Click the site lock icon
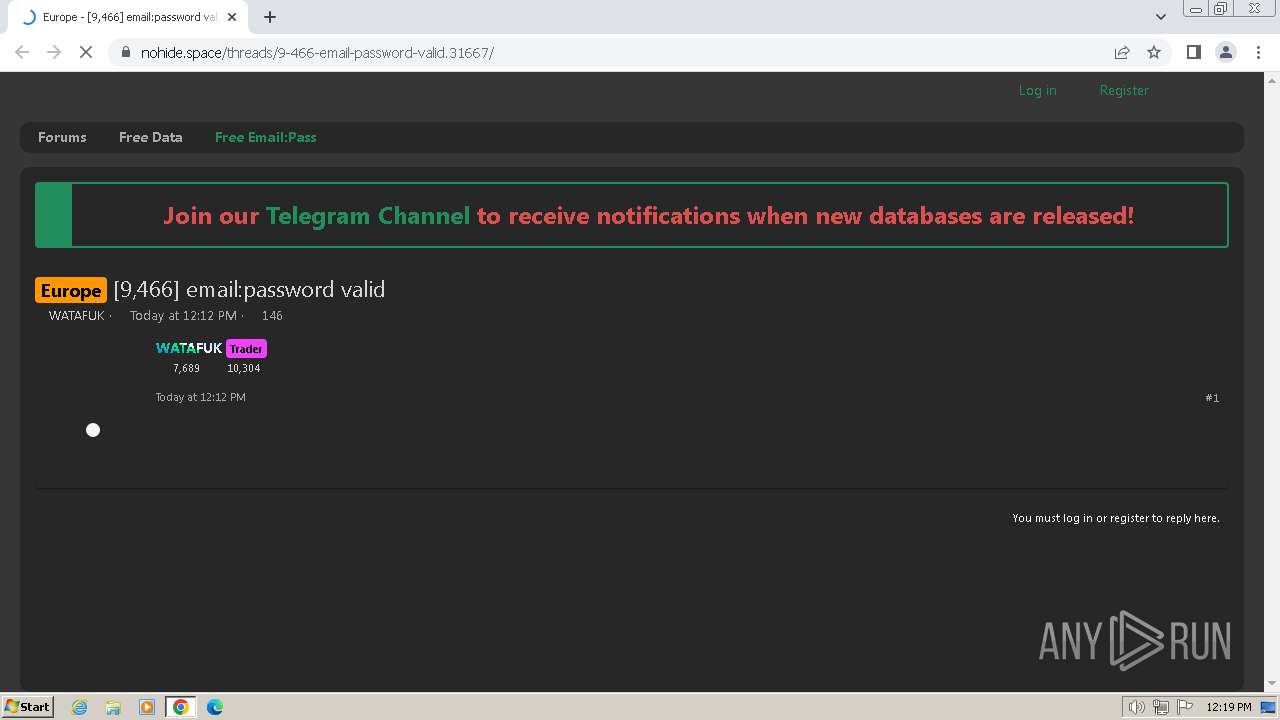The image size is (1280, 720). click(125, 53)
